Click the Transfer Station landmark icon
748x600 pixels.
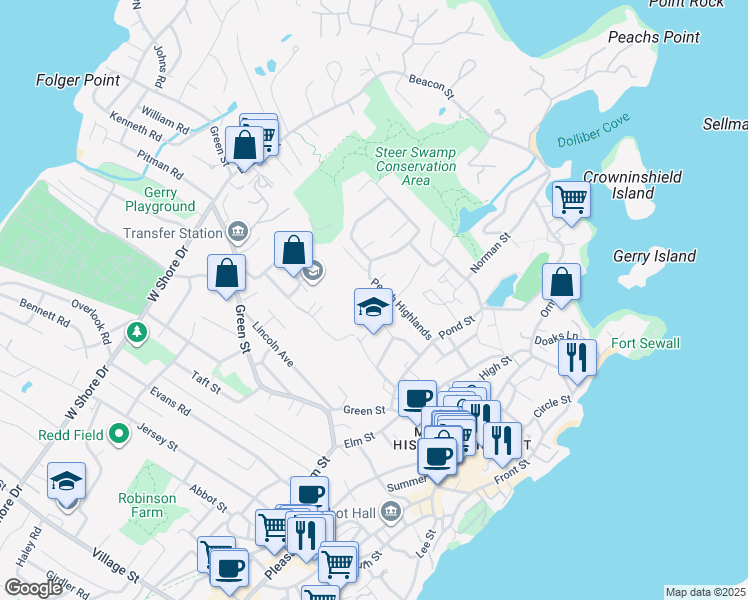238,232
